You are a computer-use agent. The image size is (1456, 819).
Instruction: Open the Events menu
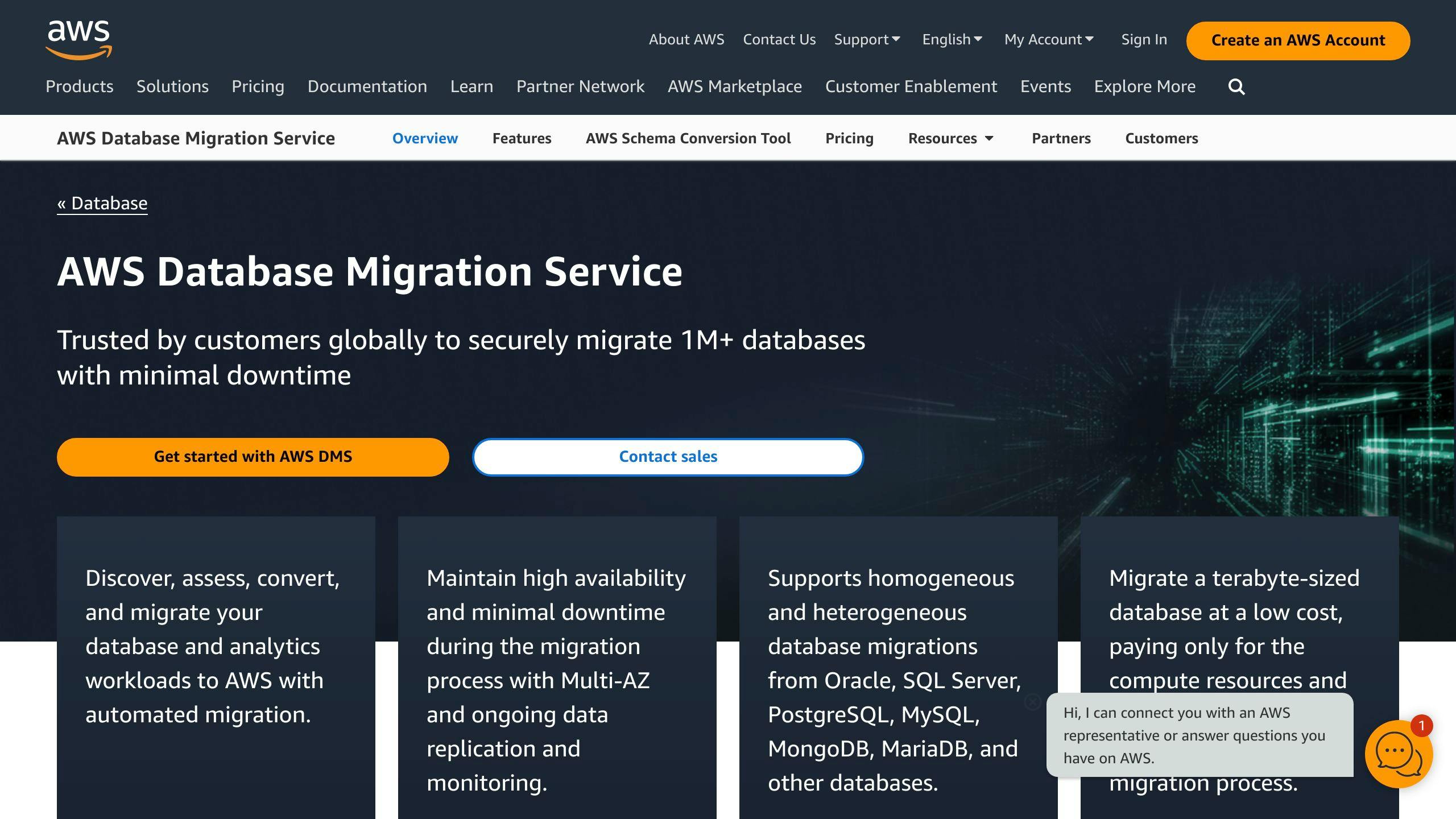(1045, 86)
